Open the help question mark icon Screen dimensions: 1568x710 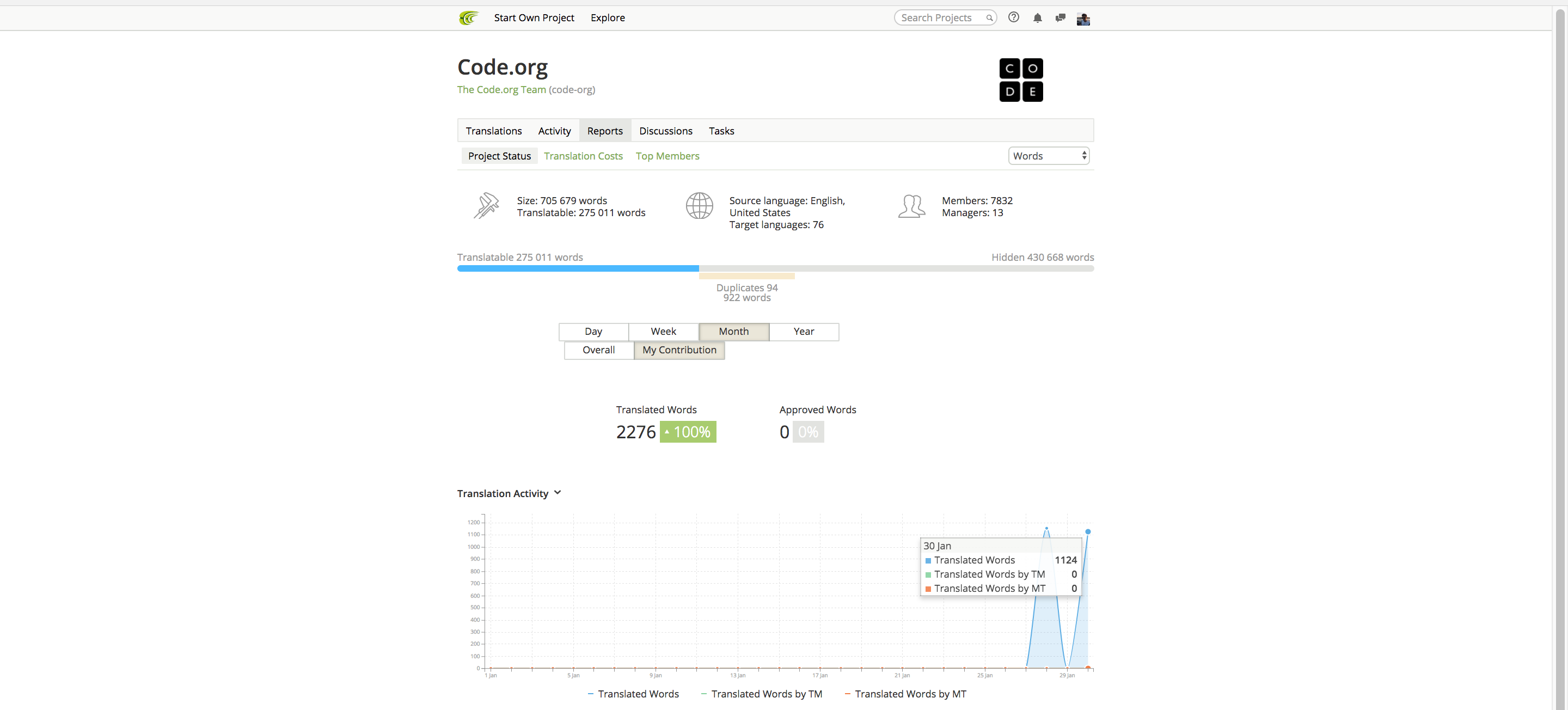point(1013,17)
